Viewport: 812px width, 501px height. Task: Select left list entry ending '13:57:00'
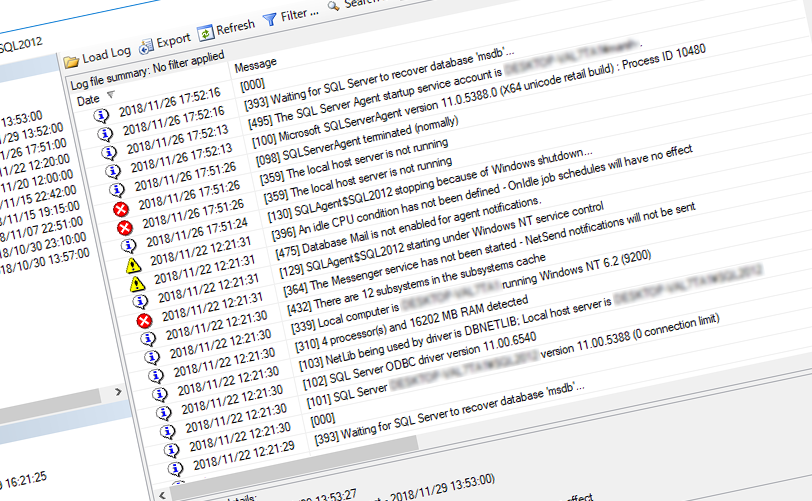click(x=44, y=262)
